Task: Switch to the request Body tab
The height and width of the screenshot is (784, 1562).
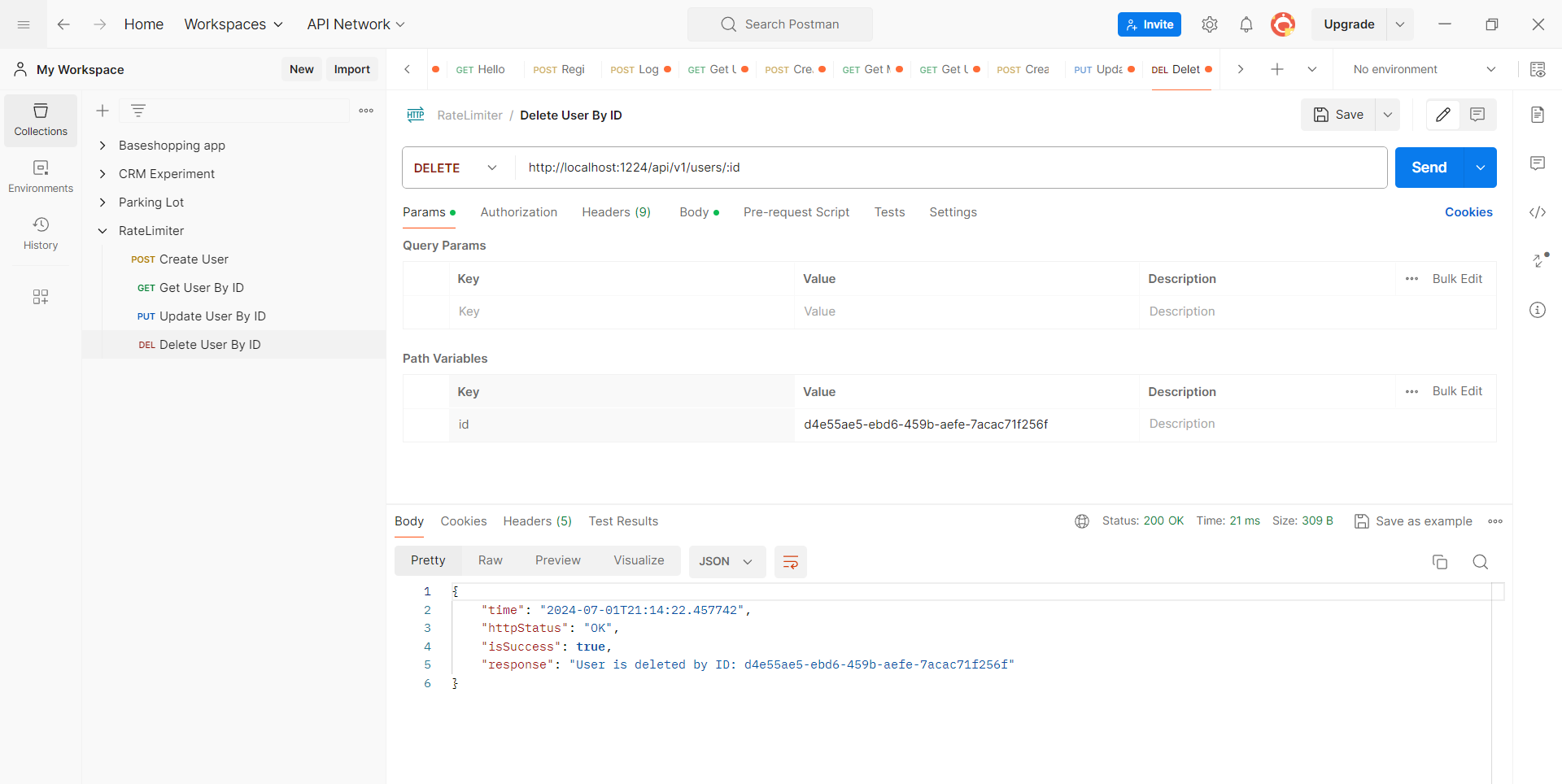Action: 699,212
